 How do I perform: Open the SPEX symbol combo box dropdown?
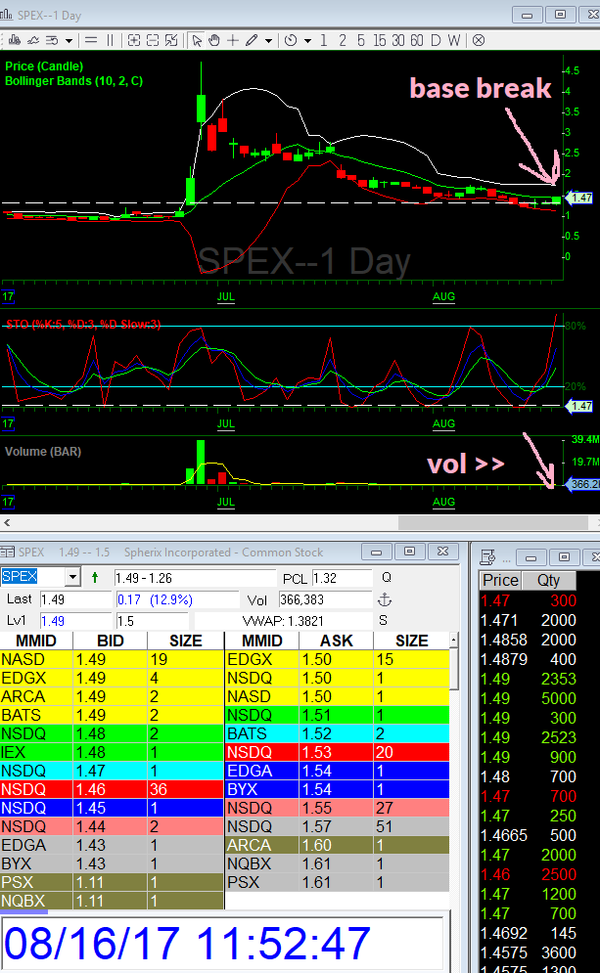tap(71, 578)
